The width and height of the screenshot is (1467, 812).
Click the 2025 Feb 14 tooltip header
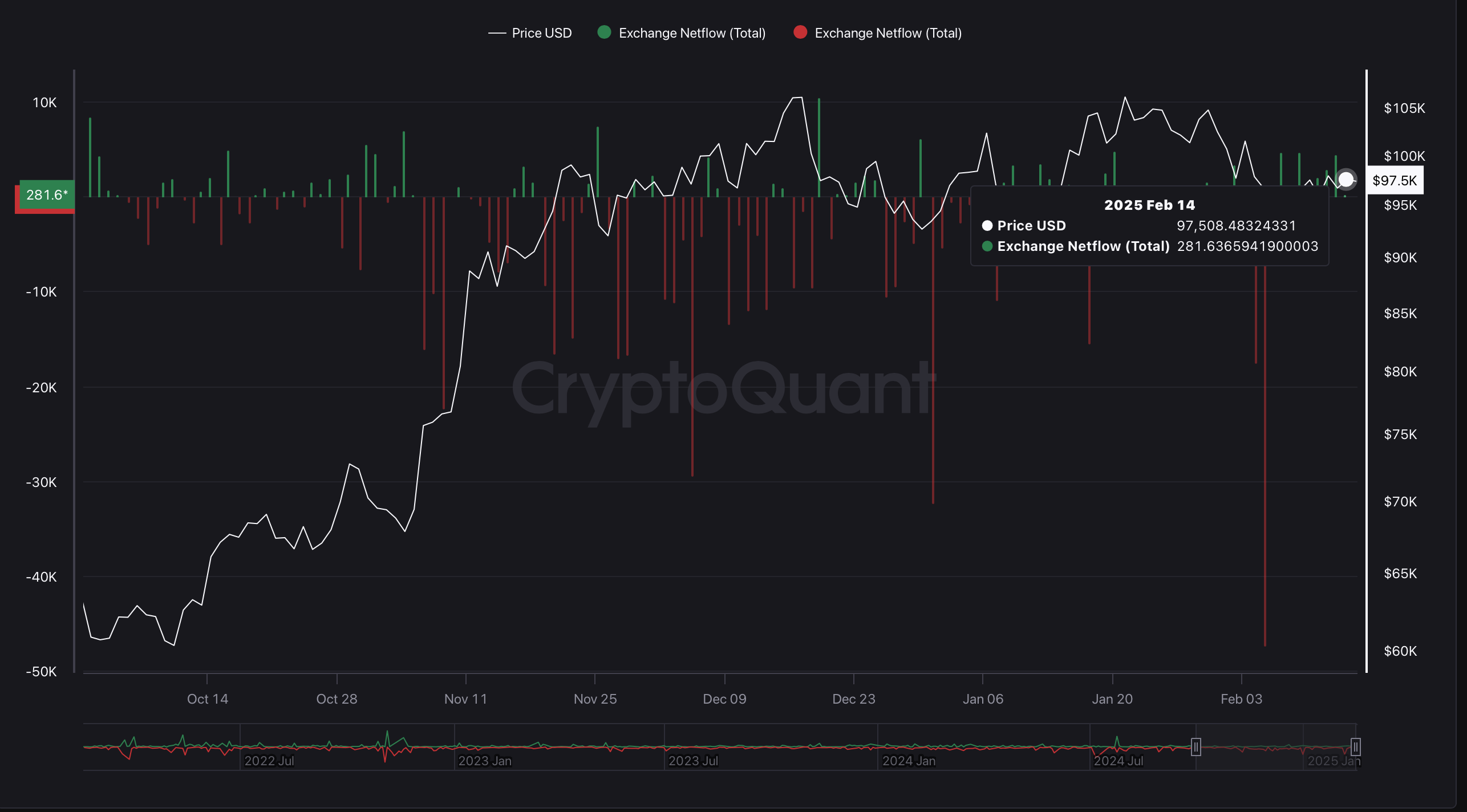pos(1149,205)
